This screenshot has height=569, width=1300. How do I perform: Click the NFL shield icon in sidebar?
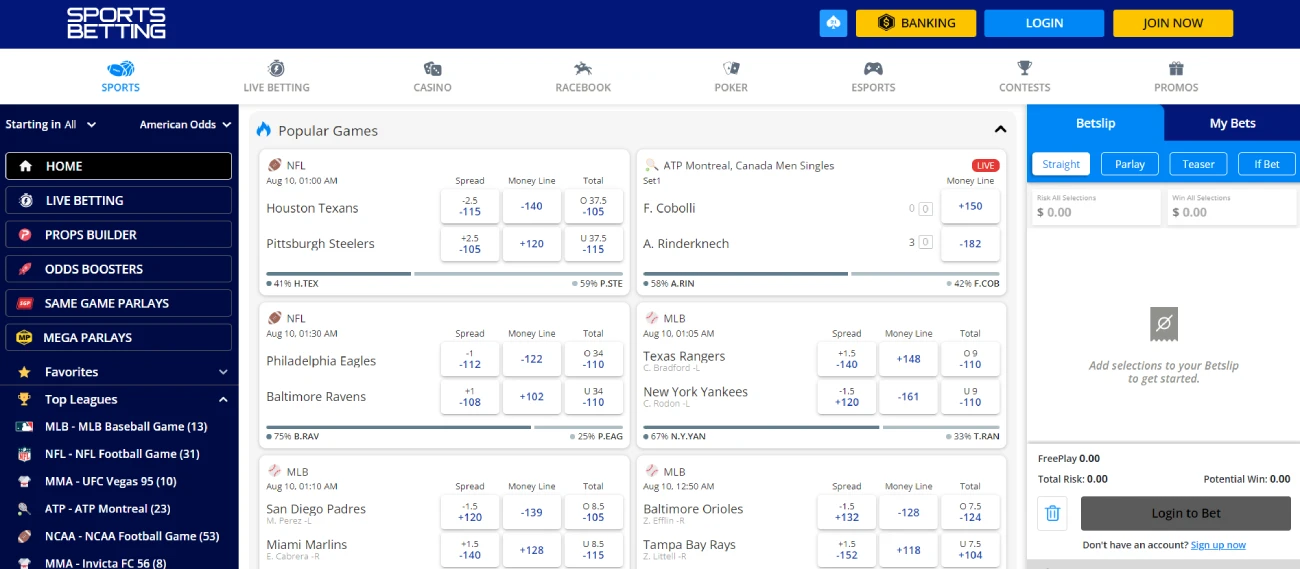tap(25, 454)
